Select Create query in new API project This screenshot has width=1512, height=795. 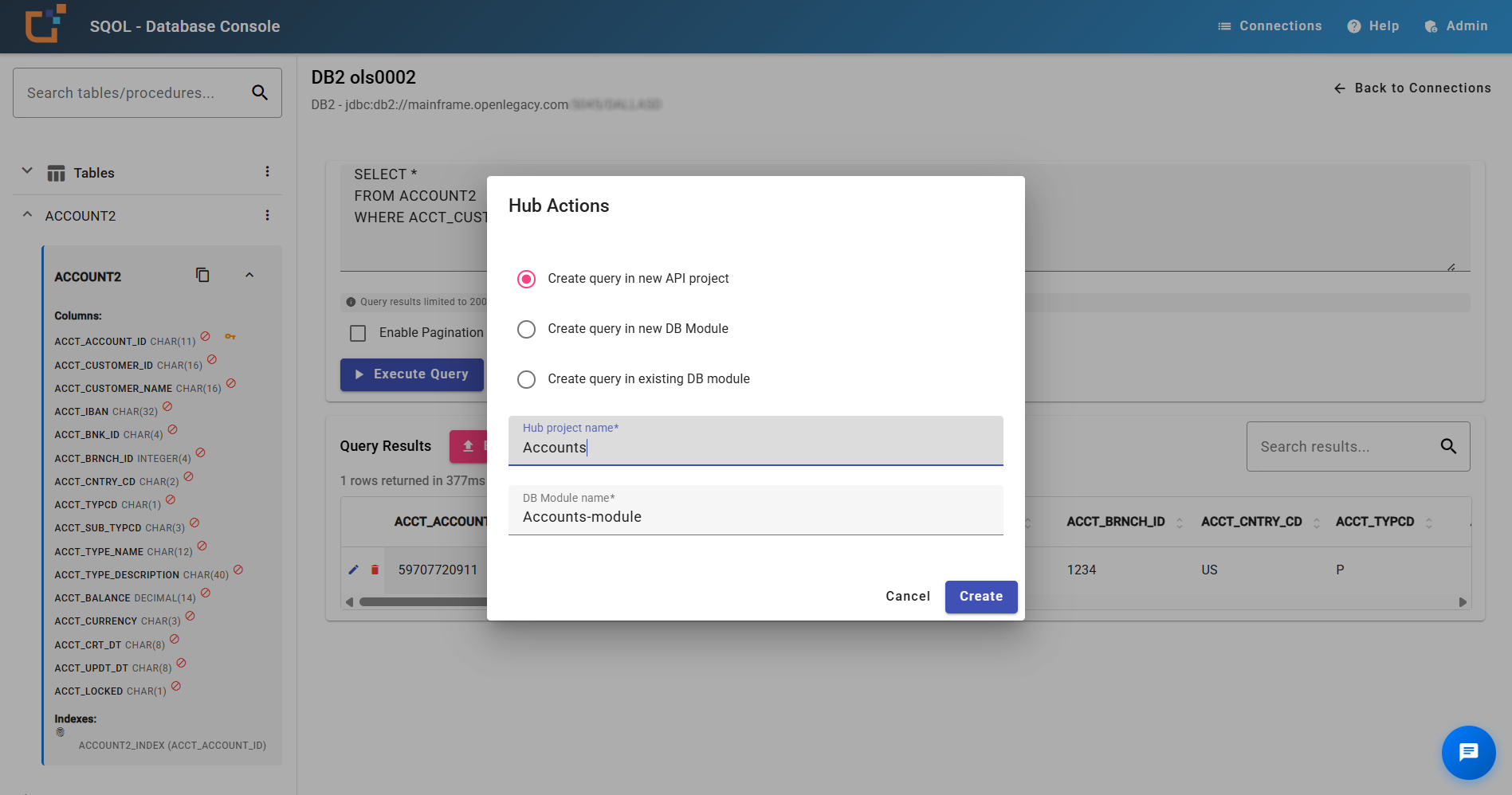(x=526, y=279)
